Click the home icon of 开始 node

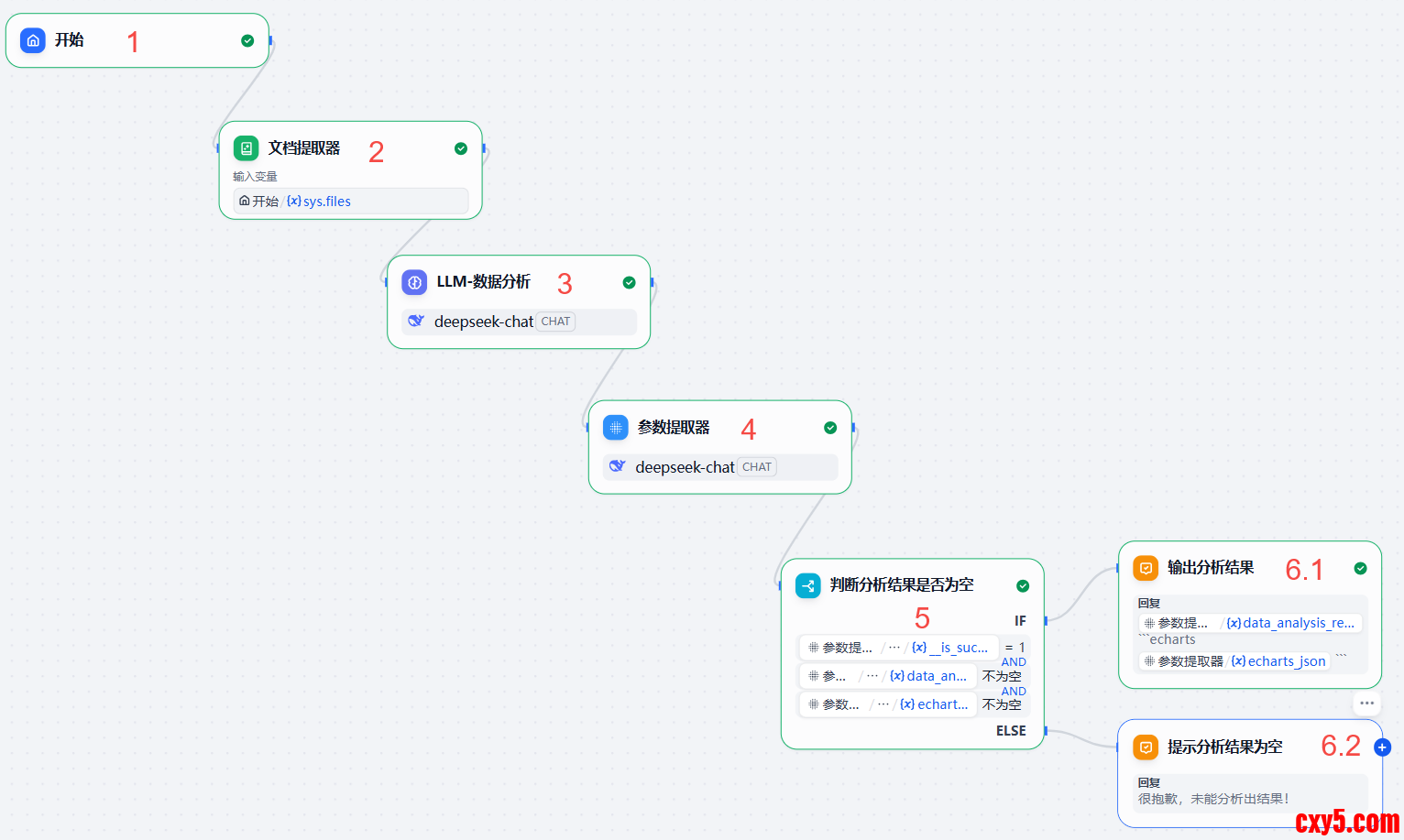click(33, 40)
